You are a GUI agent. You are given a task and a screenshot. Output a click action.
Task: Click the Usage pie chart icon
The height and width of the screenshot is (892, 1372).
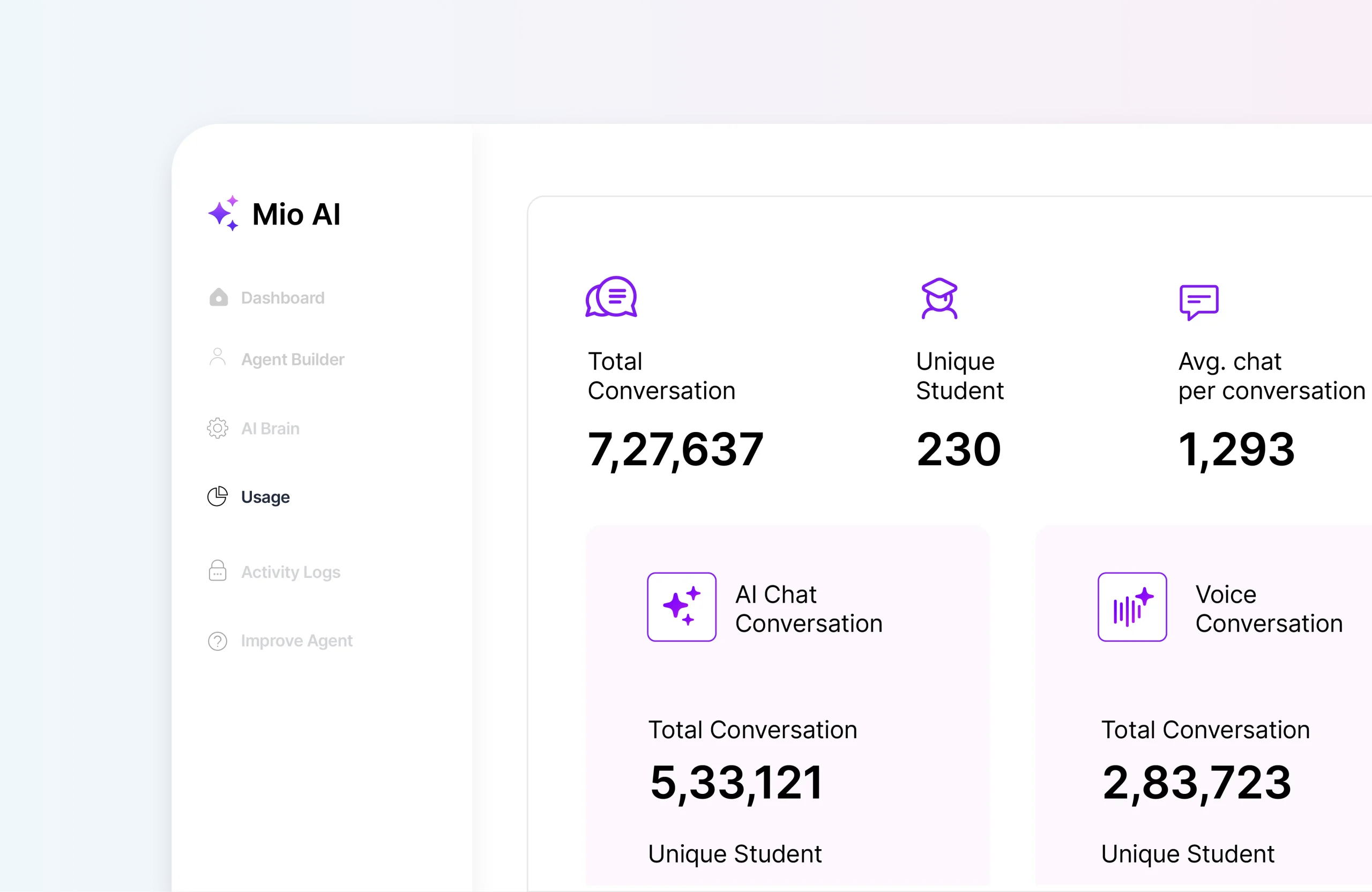(218, 496)
